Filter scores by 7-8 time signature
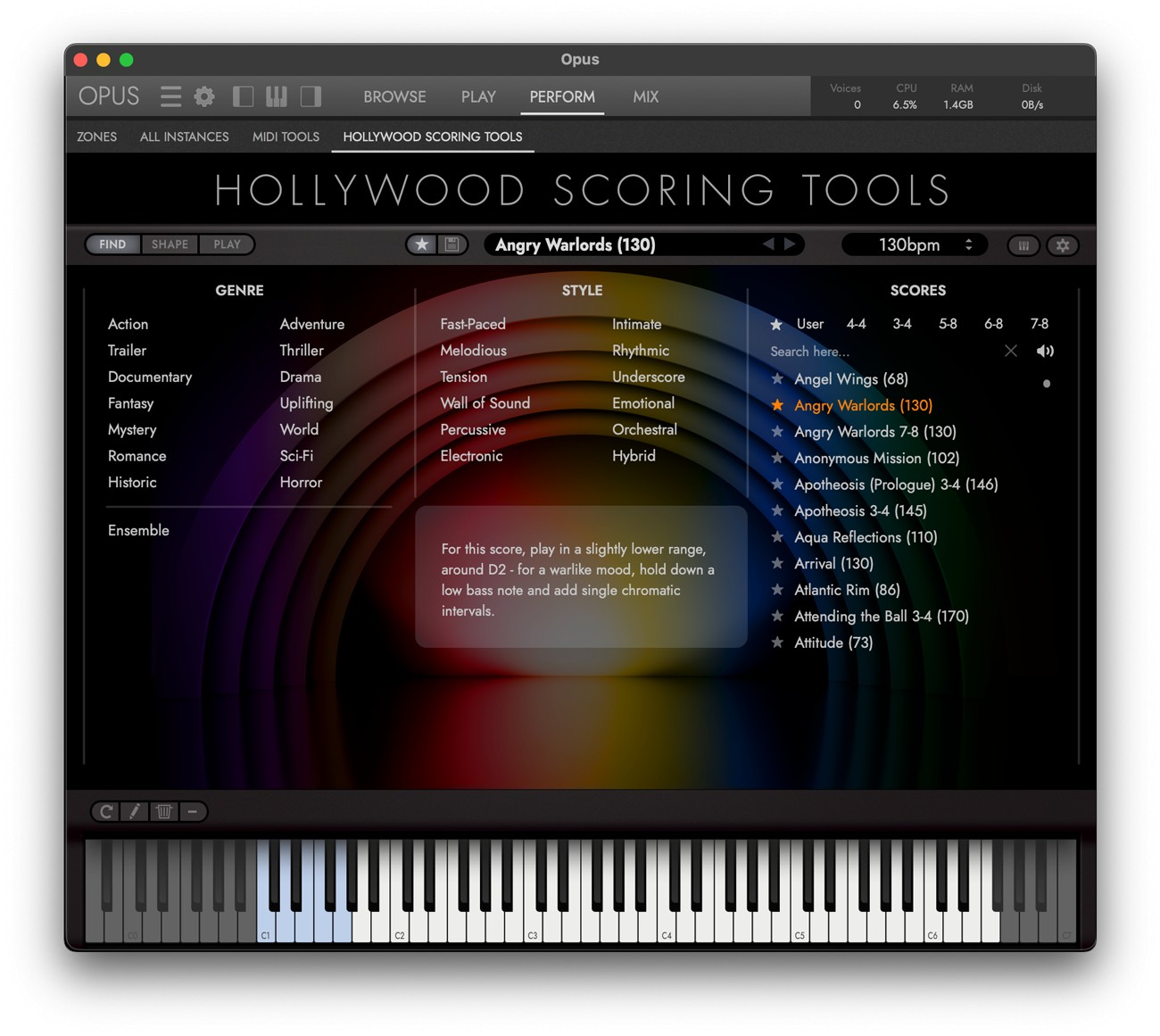 (x=1040, y=324)
